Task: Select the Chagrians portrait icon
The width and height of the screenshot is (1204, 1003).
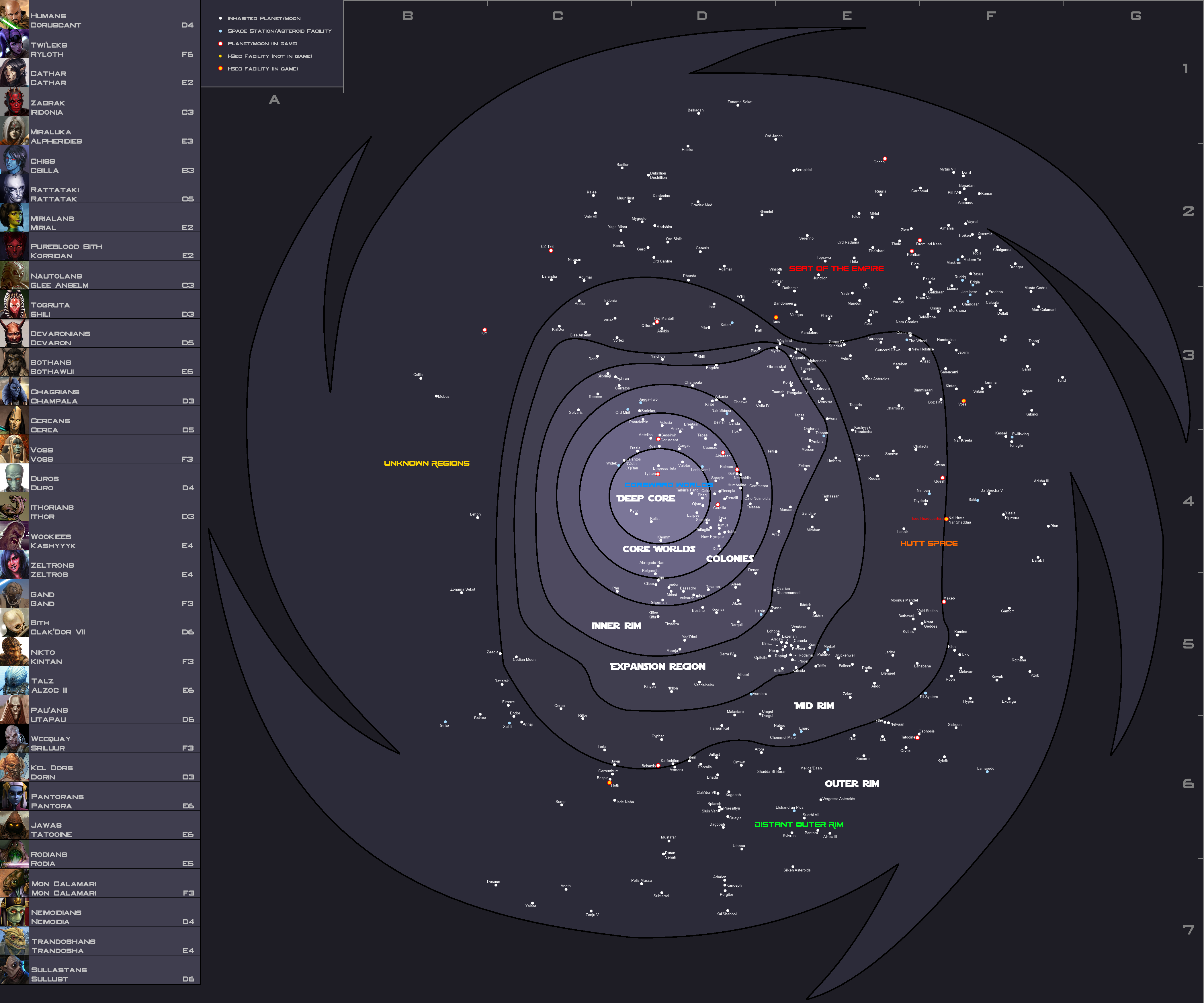Action: click(x=14, y=391)
